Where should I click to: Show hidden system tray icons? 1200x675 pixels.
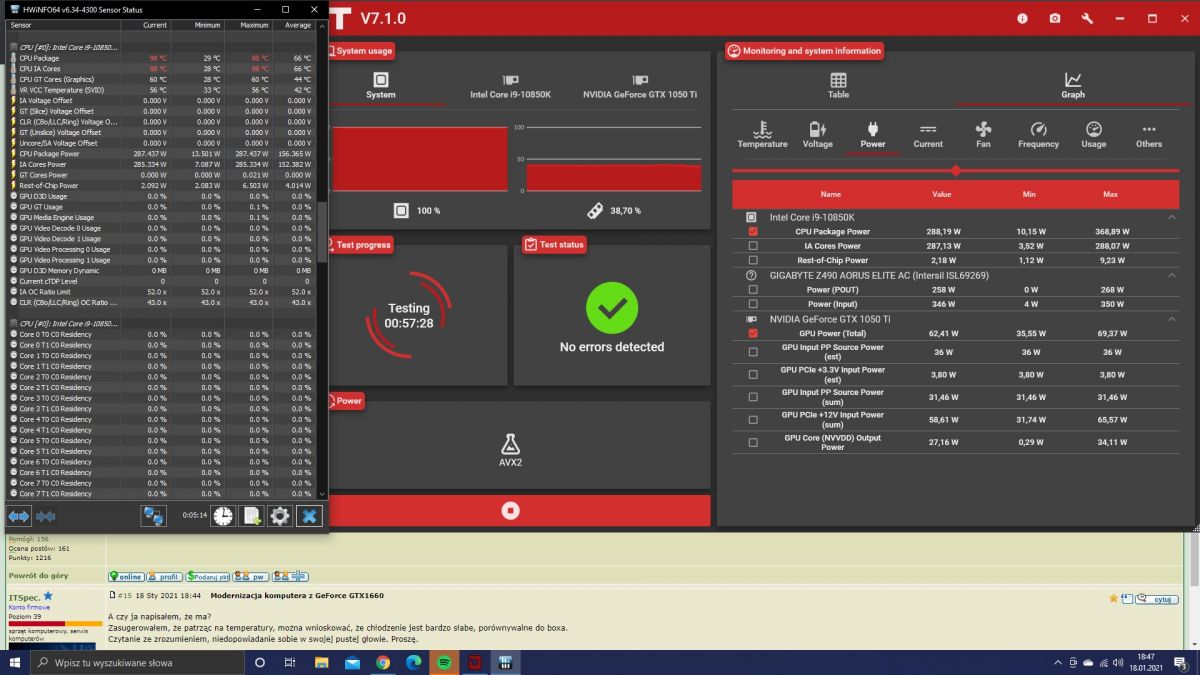1058,662
